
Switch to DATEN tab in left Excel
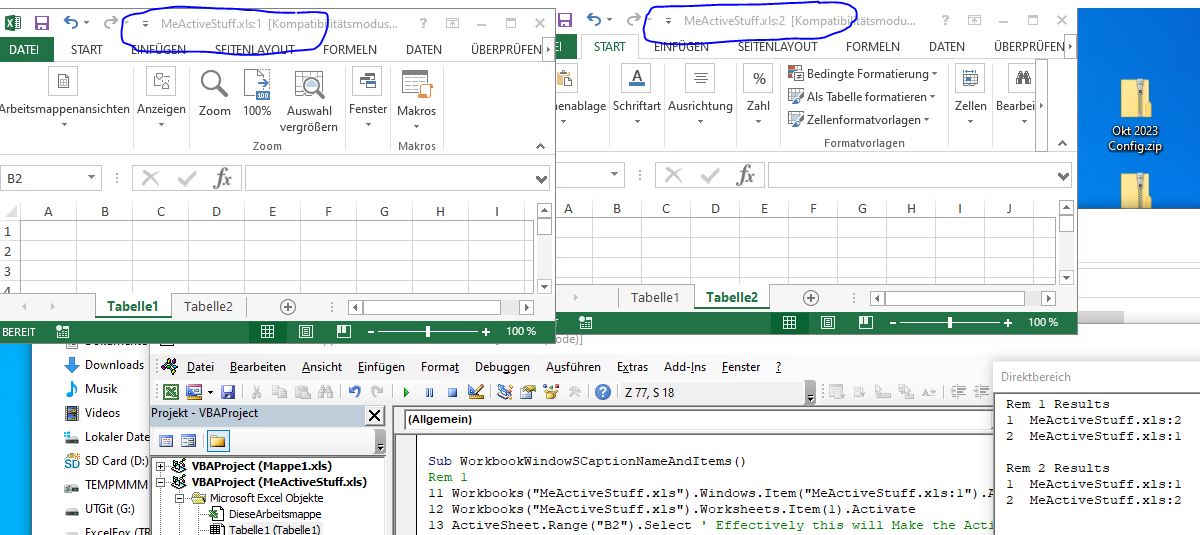coord(424,49)
